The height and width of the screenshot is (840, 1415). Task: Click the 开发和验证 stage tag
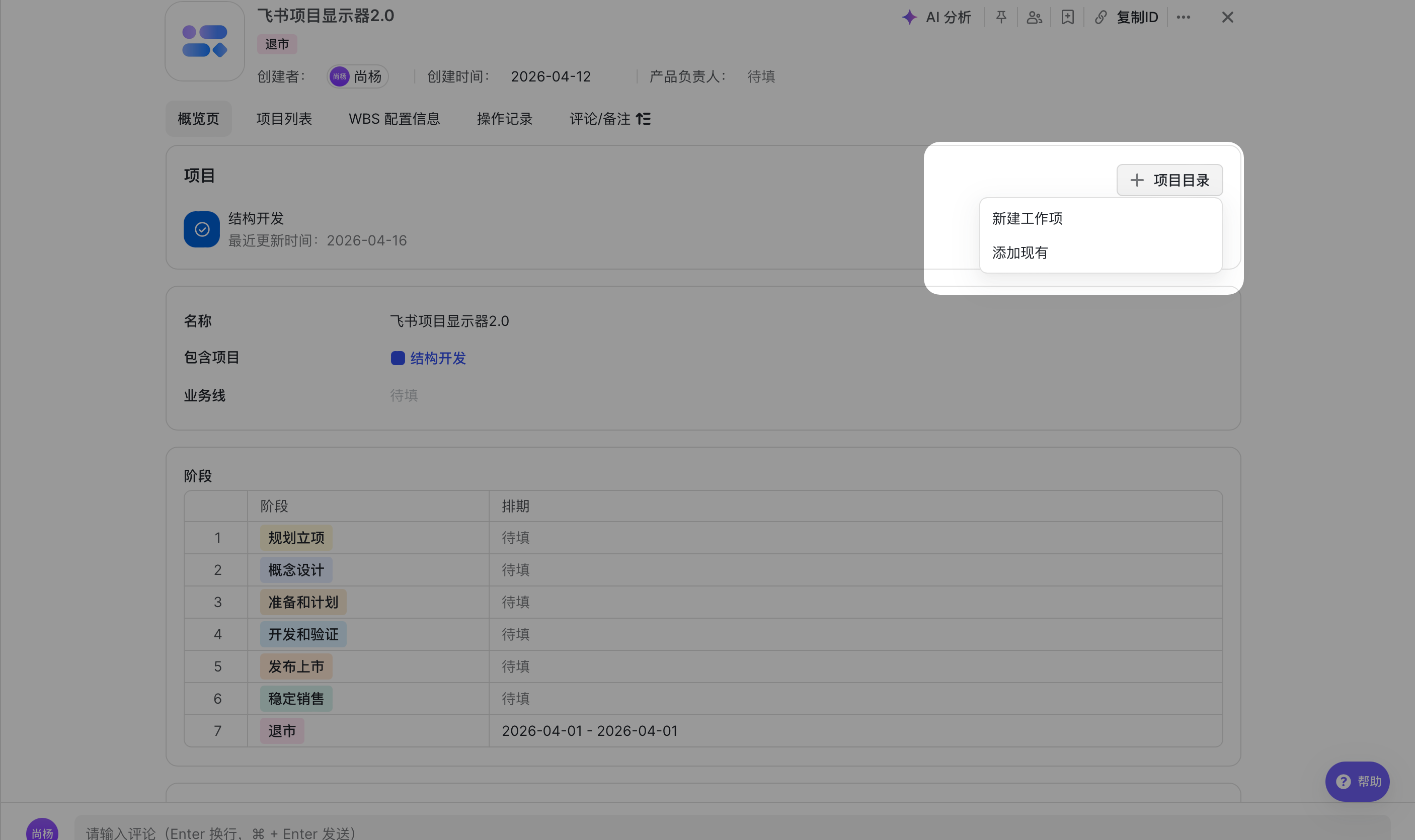(303, 635)
